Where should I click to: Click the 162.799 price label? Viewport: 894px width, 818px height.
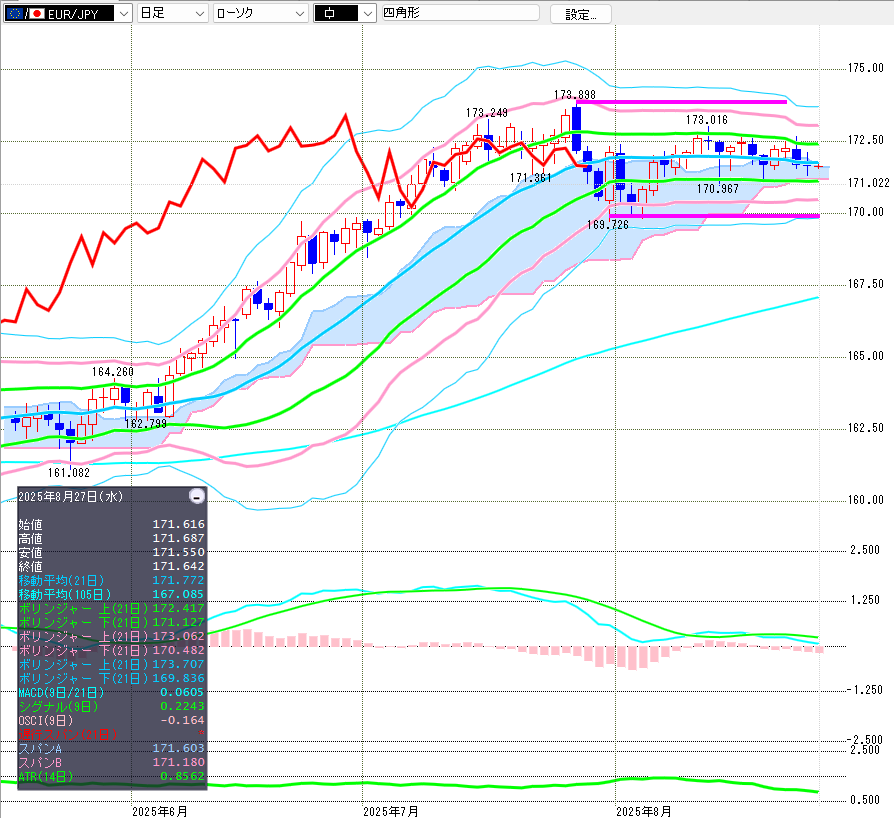(x=146, y=424)
